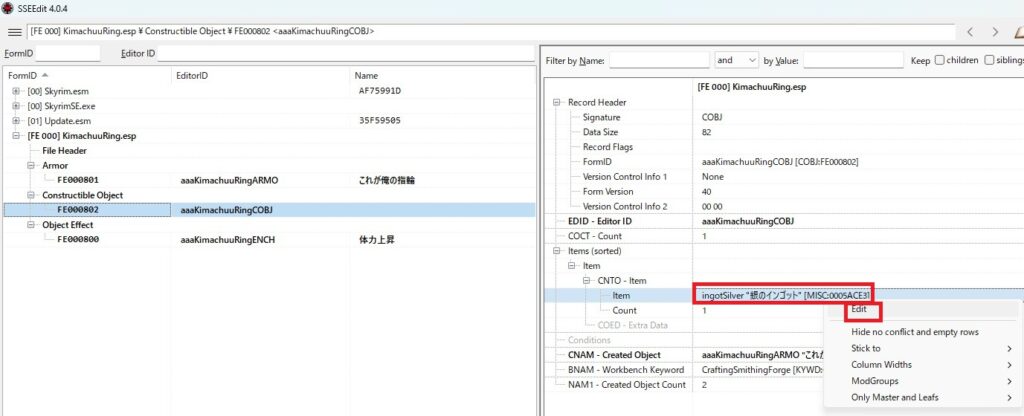The width and height of the screenshot is (1024, 416).
Task: Open the 'and' filter operator dropdown
Action: (737, 60)
